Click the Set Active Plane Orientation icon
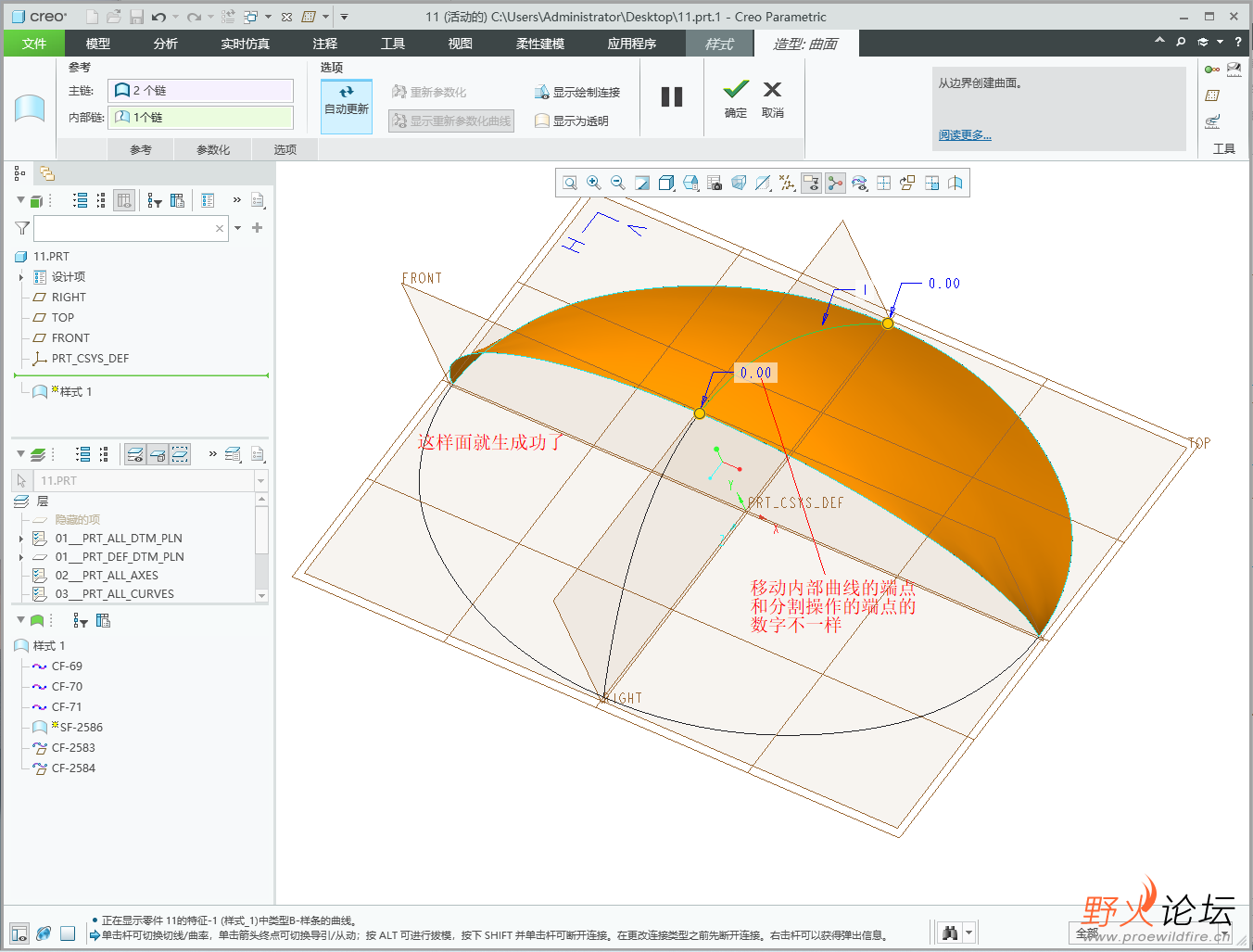 click(907, 184)
